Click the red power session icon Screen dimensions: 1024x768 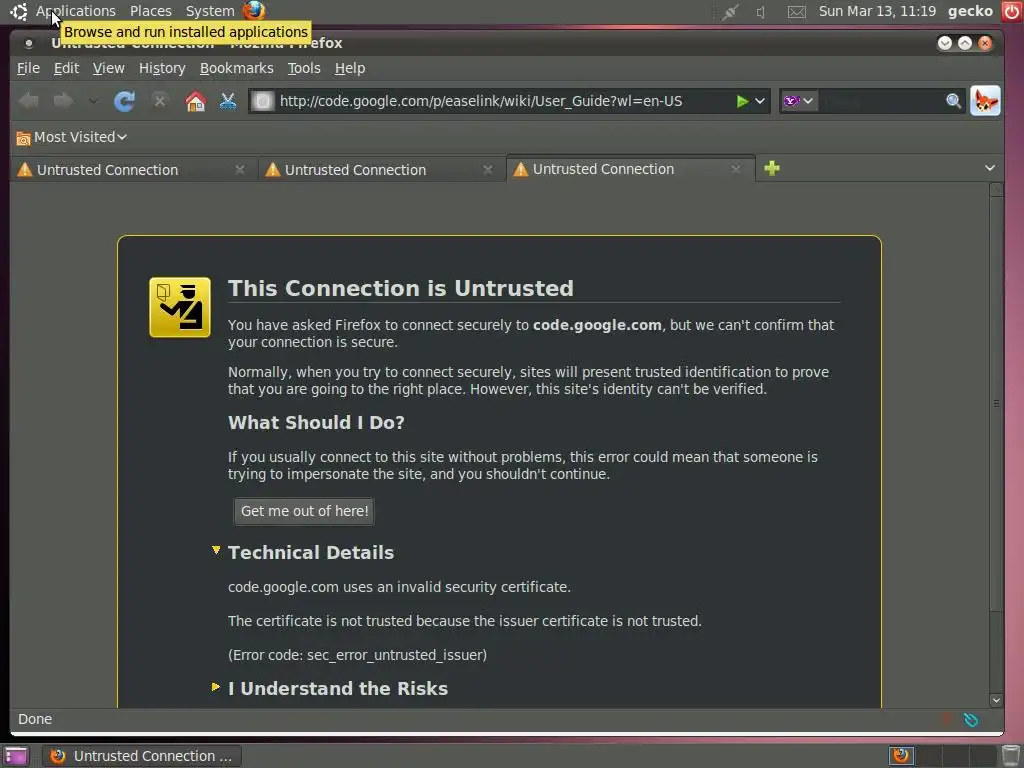point(1011,11)
